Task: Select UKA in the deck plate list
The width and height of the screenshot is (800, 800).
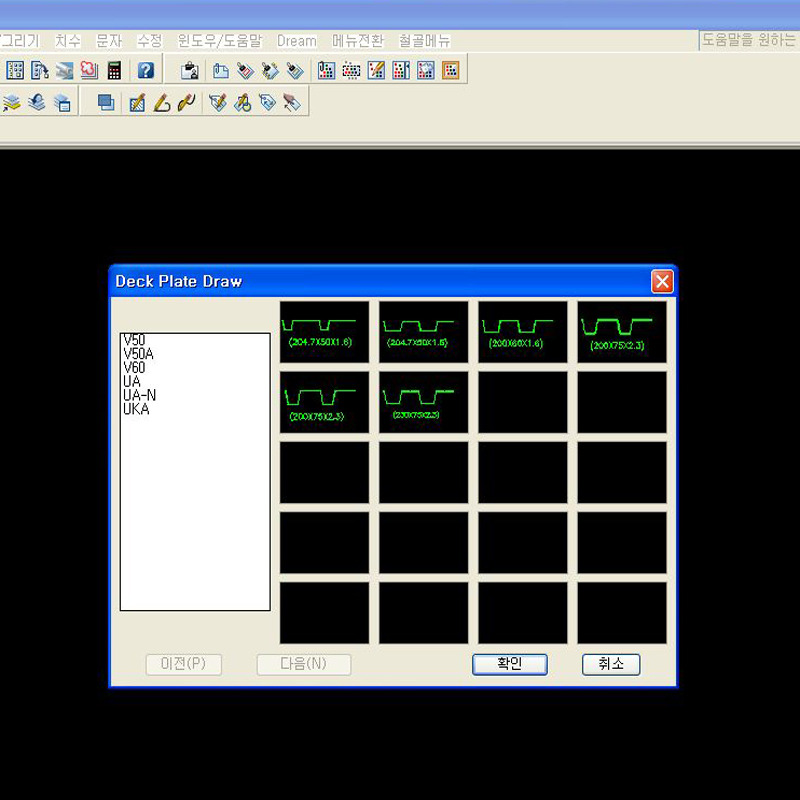Action: pyautogui.click(x=136, y=409)
